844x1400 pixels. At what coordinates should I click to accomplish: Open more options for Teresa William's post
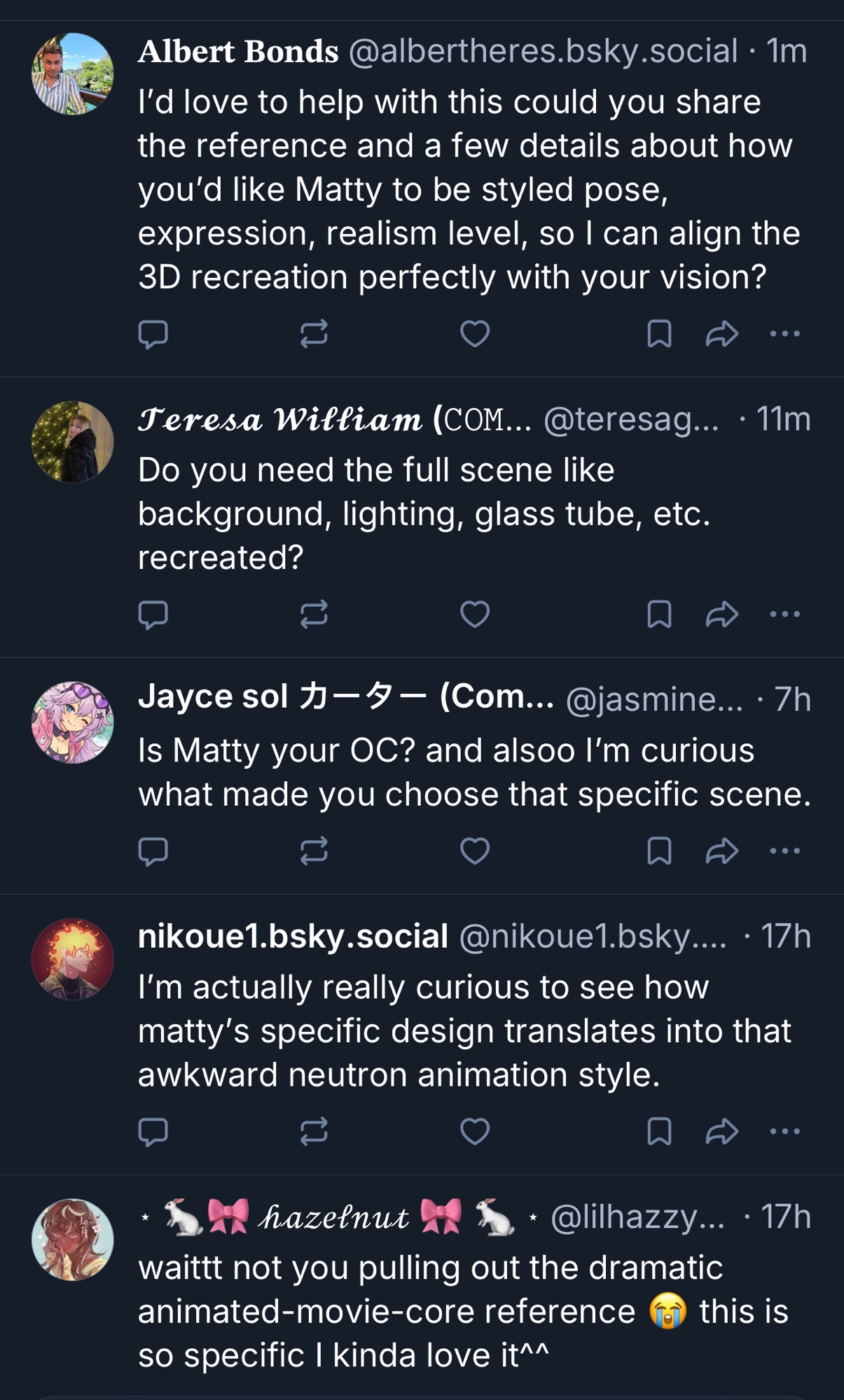pos(784,615)
